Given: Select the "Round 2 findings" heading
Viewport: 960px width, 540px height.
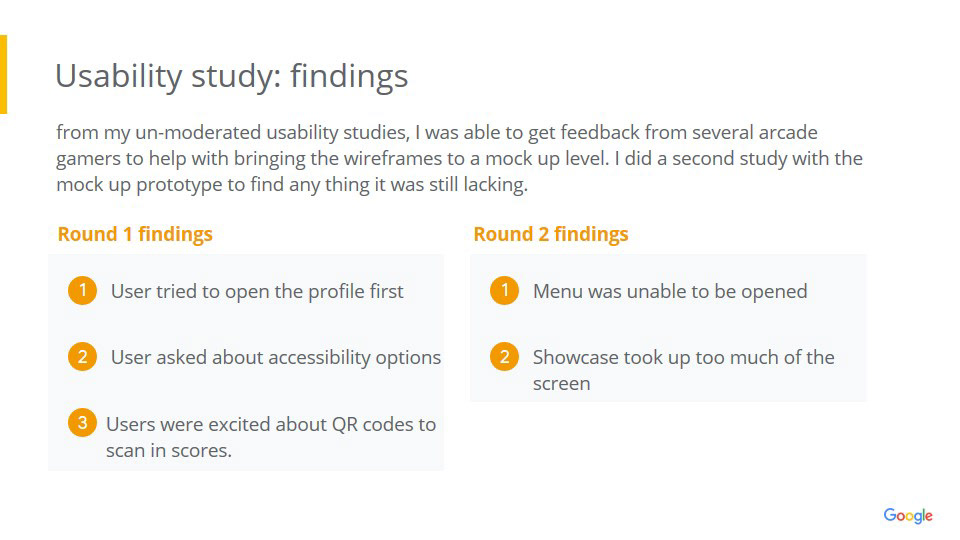Looking at the screenshot, I should coord(551,234).
